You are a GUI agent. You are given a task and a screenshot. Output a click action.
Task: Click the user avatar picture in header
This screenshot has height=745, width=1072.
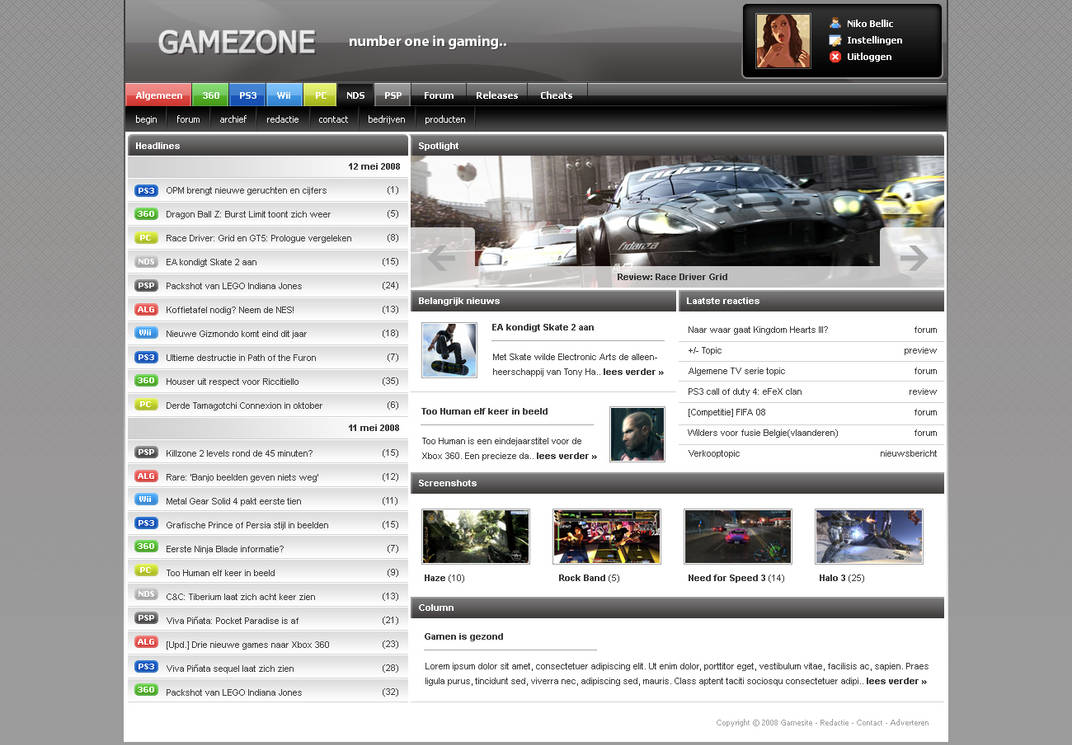pos(783,41)
